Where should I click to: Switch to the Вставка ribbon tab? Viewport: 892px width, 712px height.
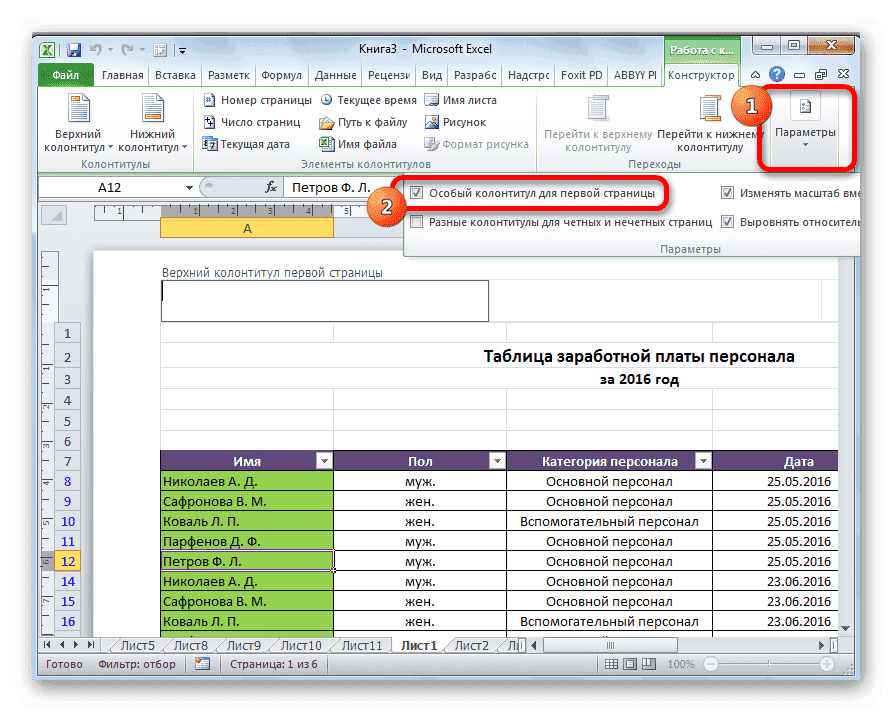click(175, 74)
